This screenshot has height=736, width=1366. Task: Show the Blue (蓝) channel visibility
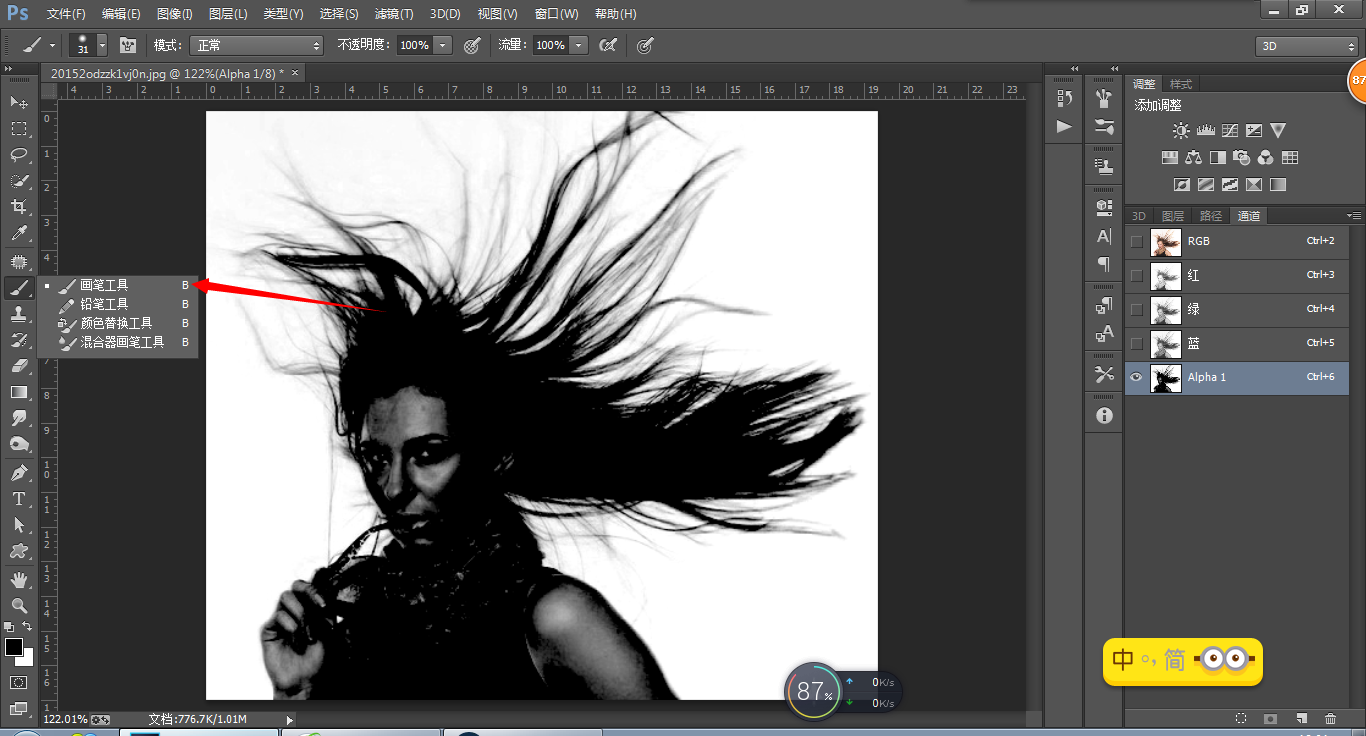(x=1136, y=343)
